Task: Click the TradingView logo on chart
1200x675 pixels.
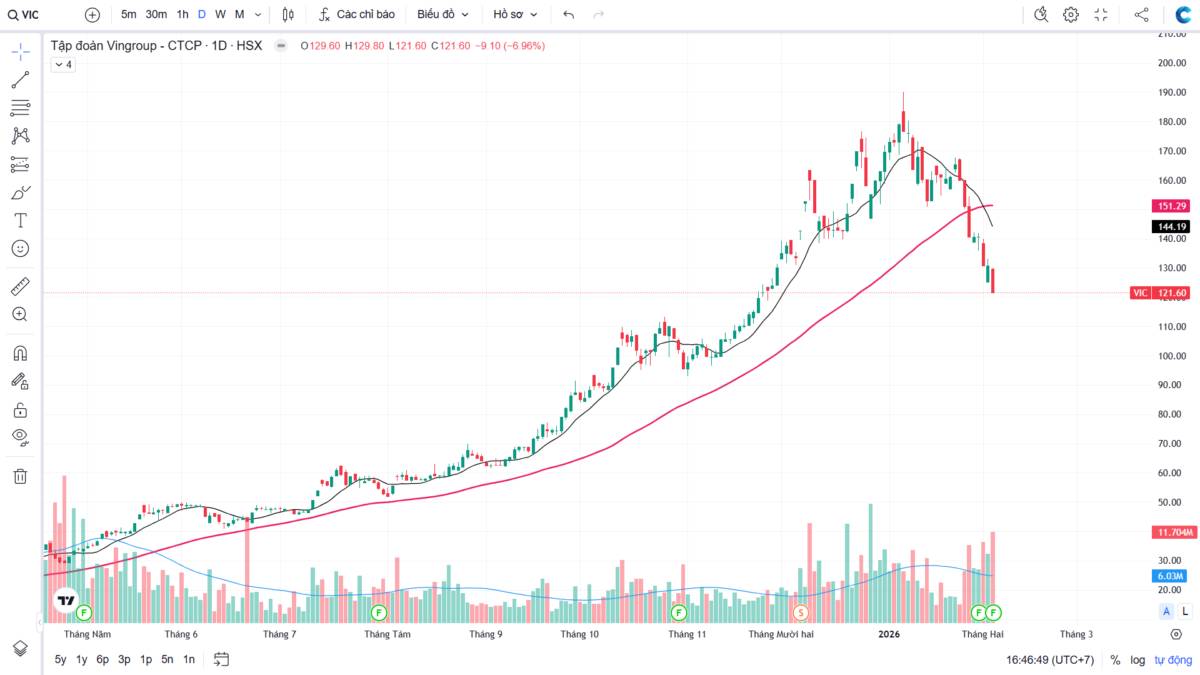Action: point(66,601)
